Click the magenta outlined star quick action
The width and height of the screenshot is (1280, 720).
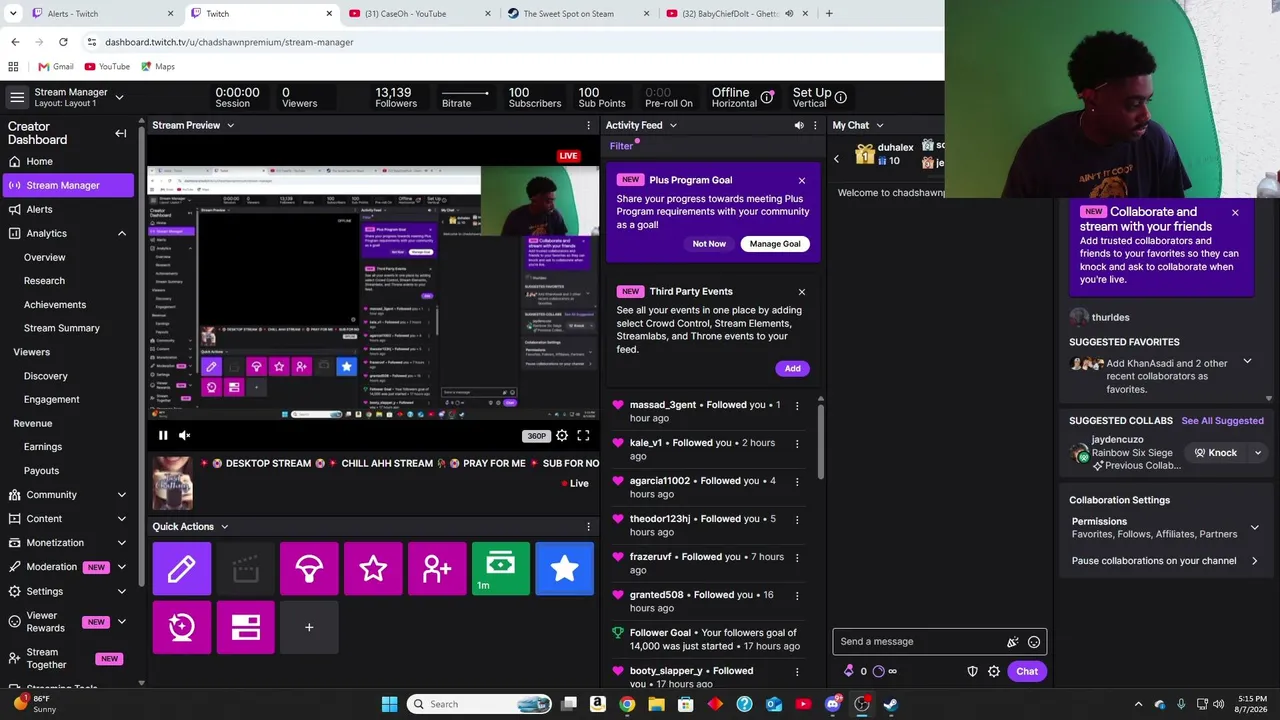coord(373,569)
